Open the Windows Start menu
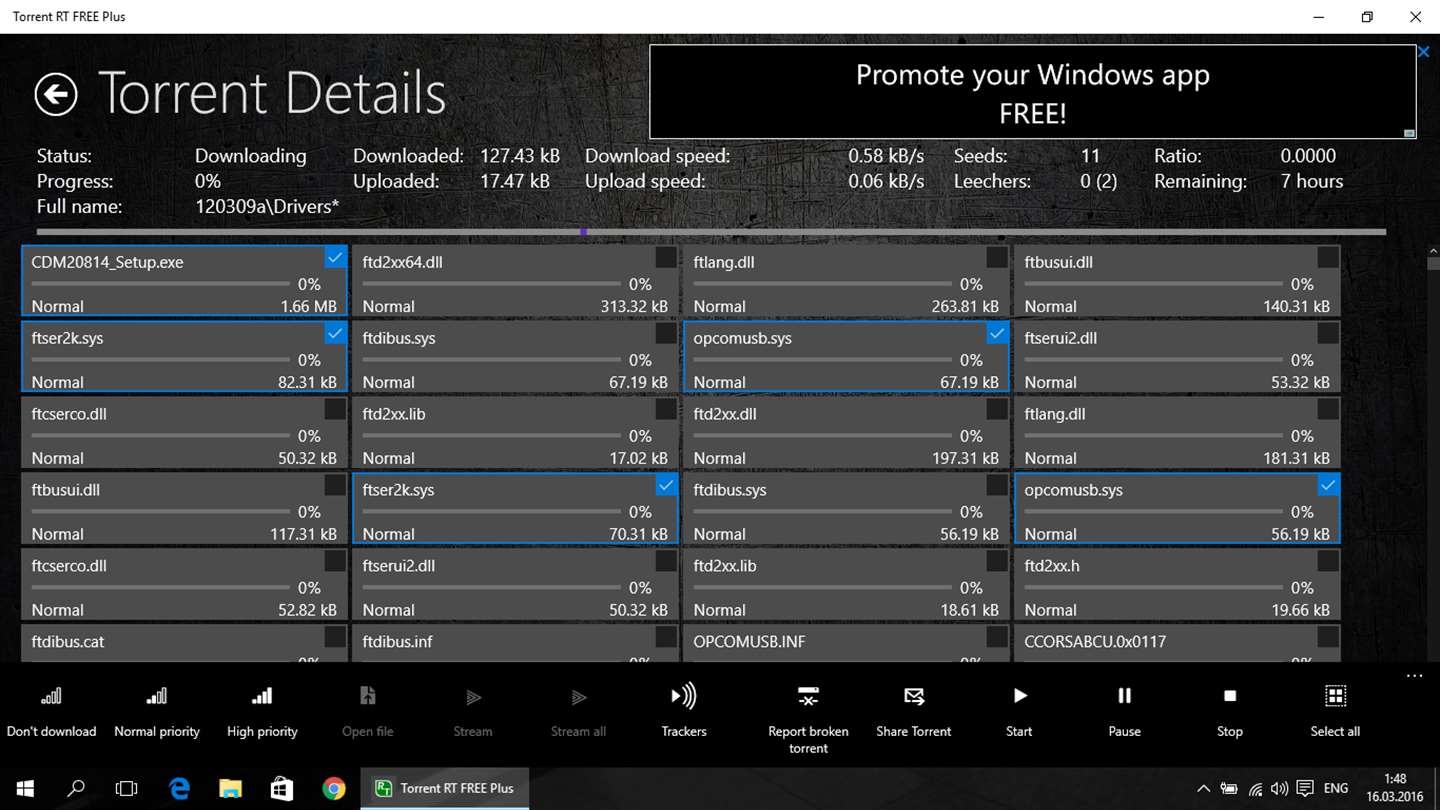Viewport: 1440px width, 810px height. pyautogui.click(x=25, y=788)
